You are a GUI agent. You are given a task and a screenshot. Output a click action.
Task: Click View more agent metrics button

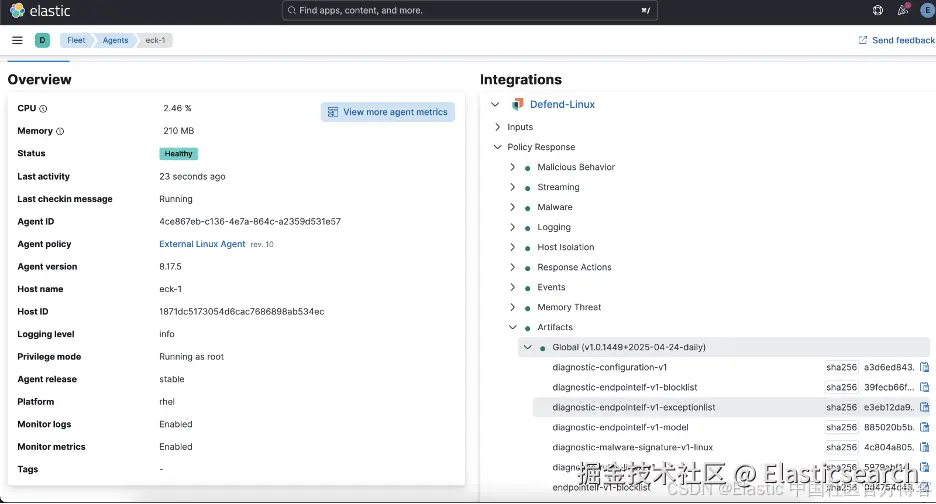tap(387, 112)
